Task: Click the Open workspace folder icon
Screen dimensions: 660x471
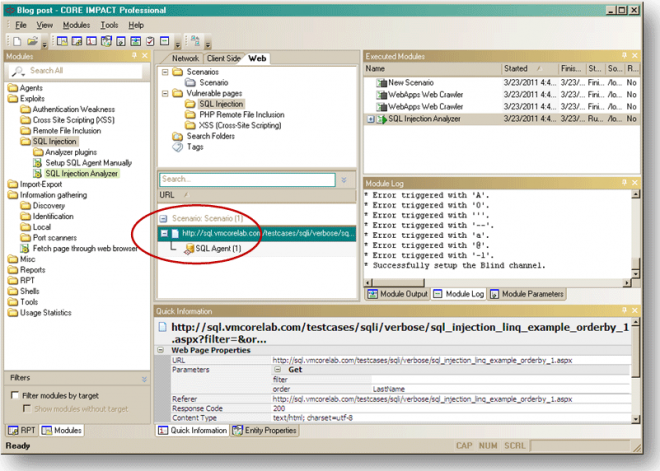Action: (x=32, y=41)
